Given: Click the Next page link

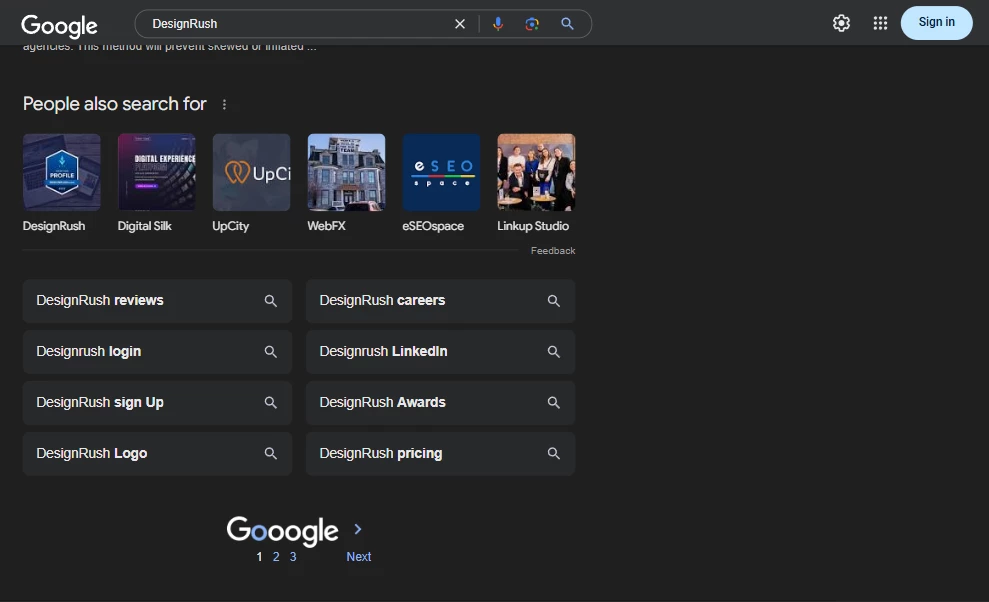Looking at the screenshot, I should 358,557.
